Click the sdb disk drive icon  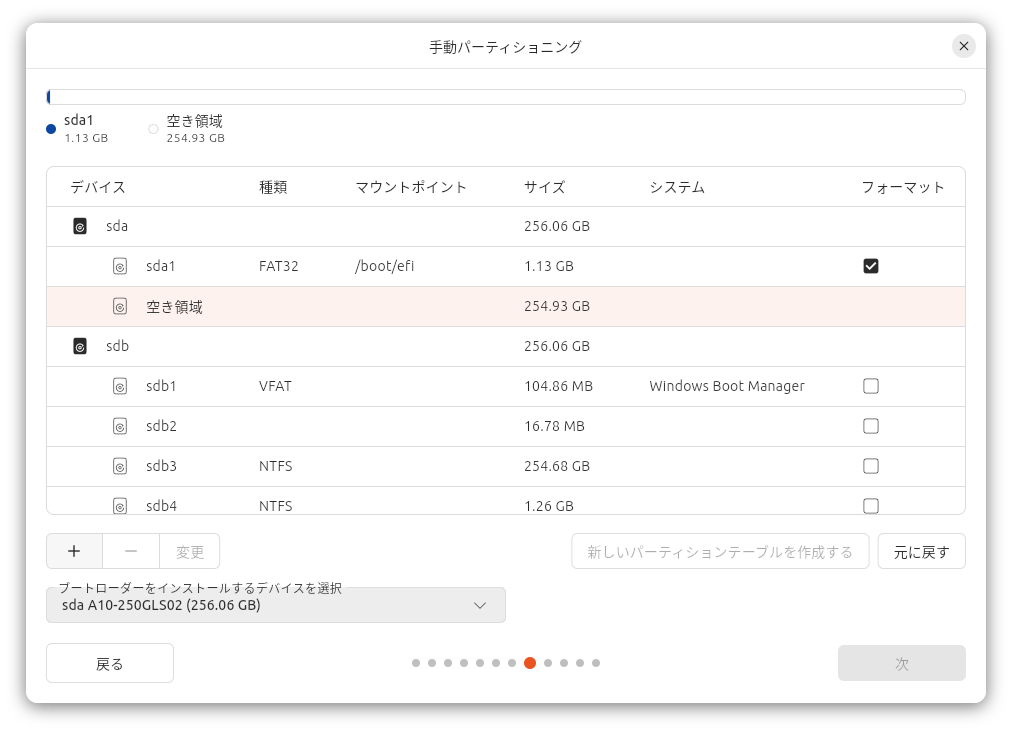click(80, 347)
